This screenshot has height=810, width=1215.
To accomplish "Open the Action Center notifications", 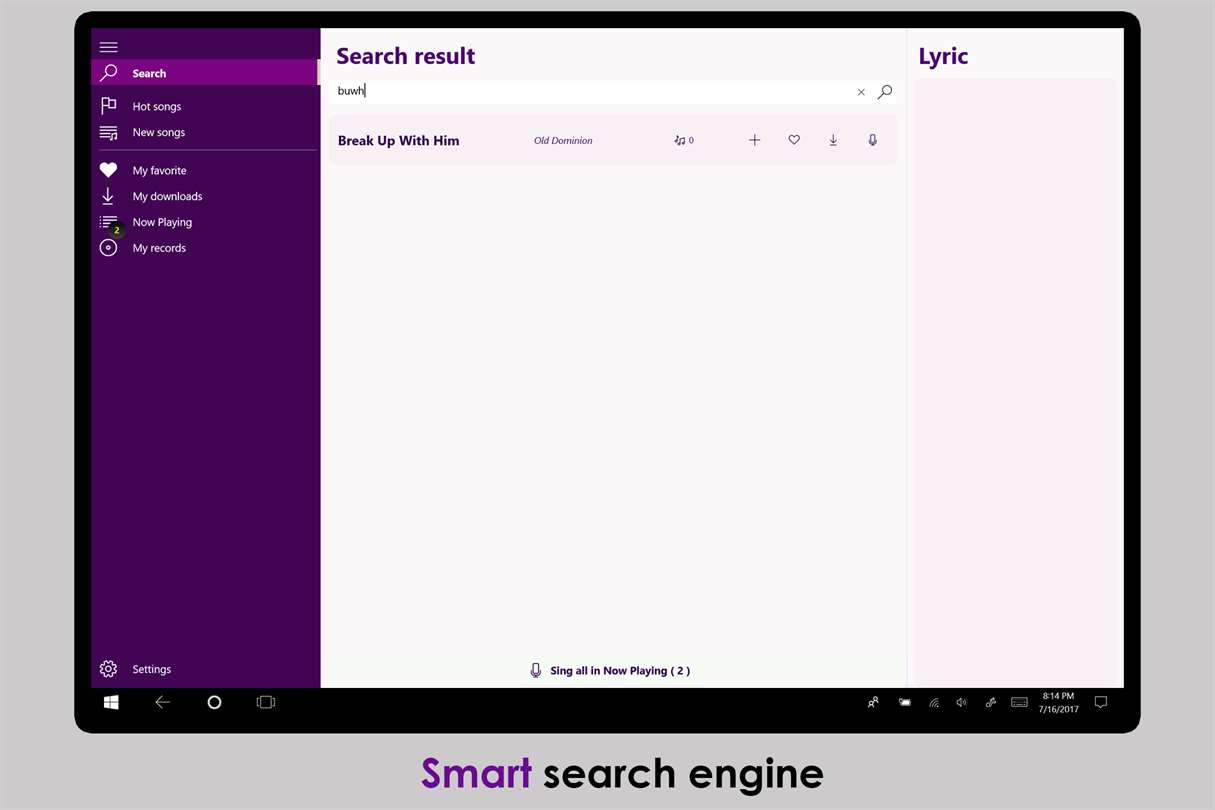I will click(x=1101, y=703).
